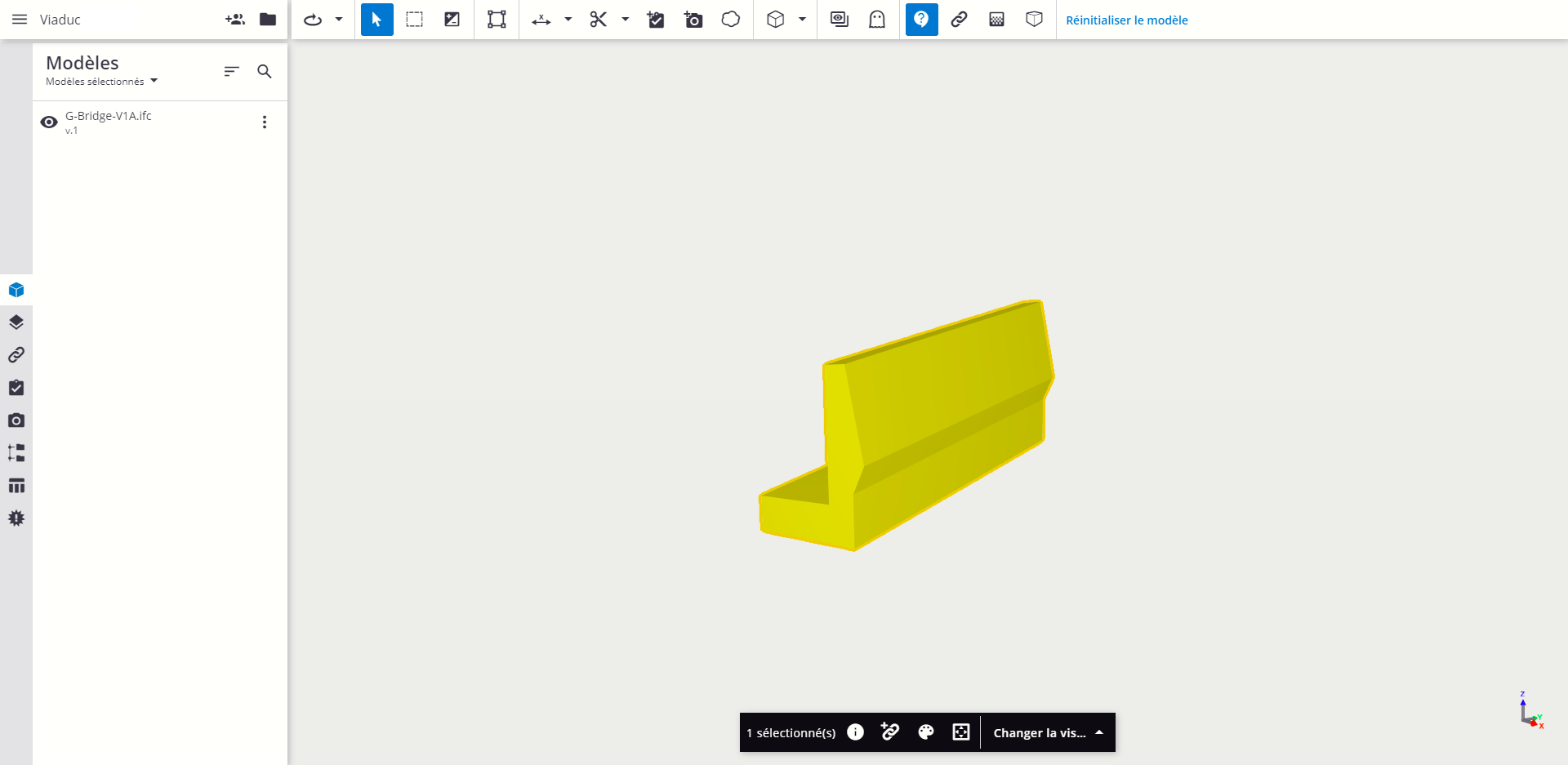The image size is (1568, 765).
Task: Select the measurement tool
Action: pyautogui.click(x=540, y=20)
